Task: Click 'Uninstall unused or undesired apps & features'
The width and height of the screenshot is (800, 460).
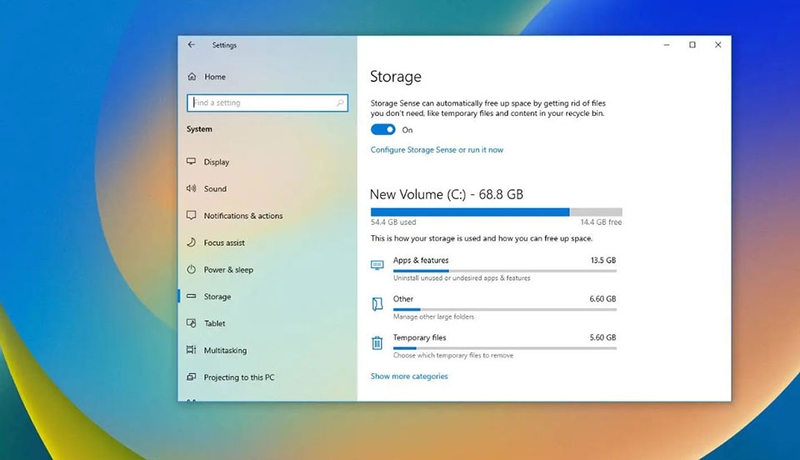Action: (x=462, y=278)
